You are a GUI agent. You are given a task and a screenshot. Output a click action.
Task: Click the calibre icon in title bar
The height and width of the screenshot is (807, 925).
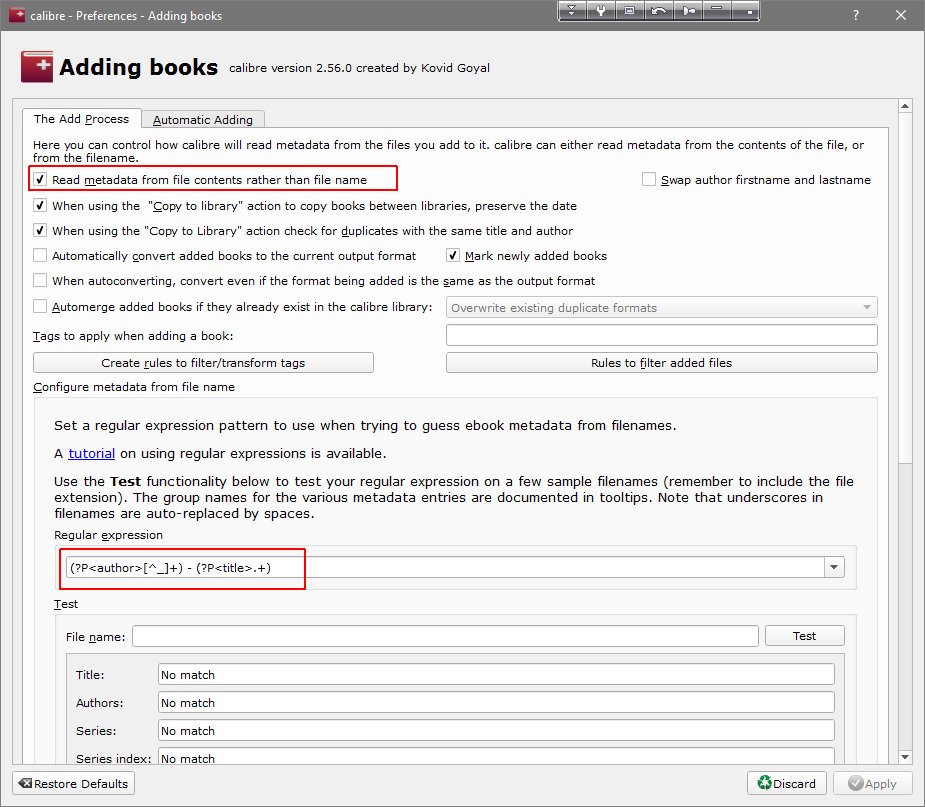coord(17,15)
